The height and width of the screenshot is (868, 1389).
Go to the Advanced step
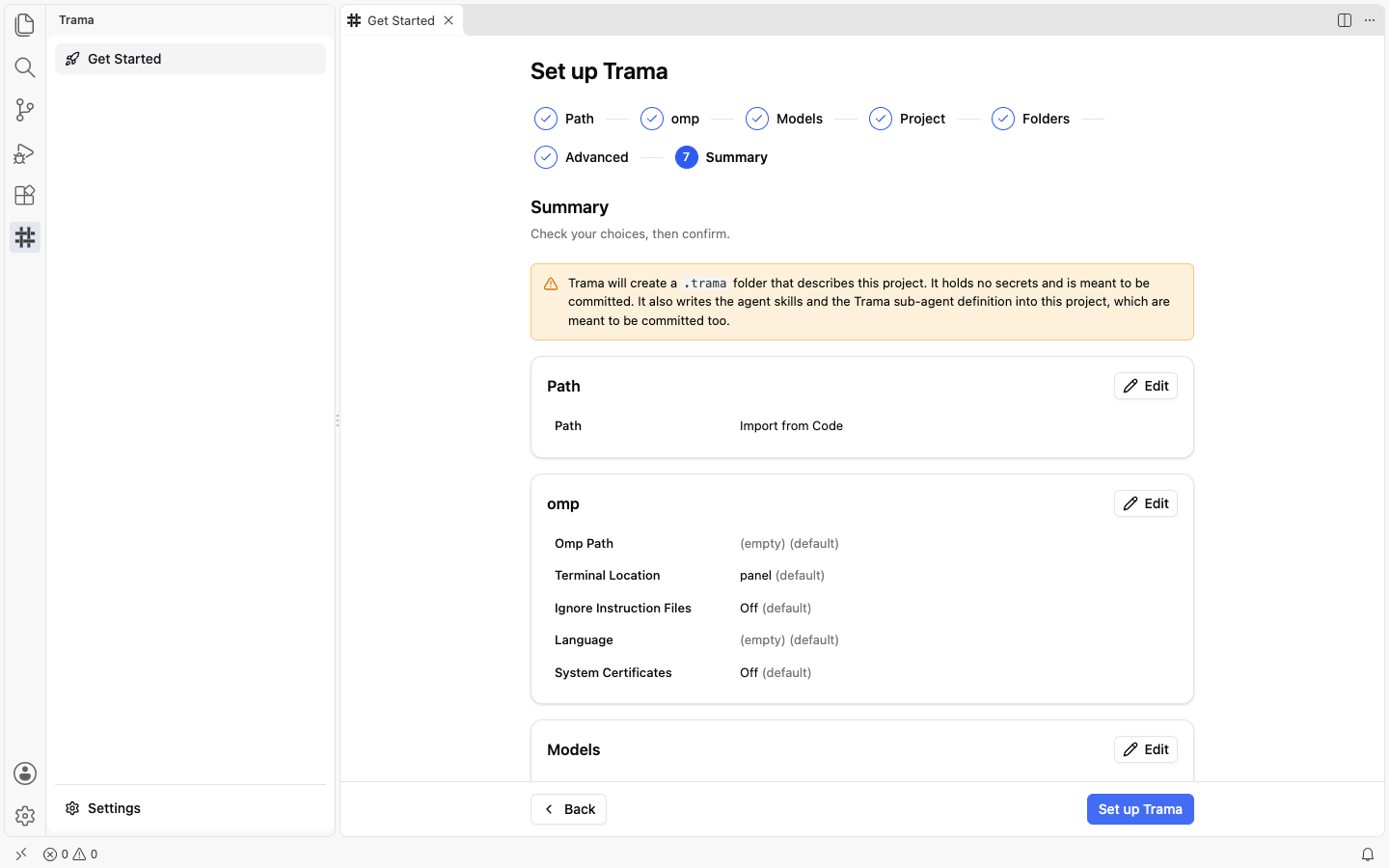[x=582, y=157]
